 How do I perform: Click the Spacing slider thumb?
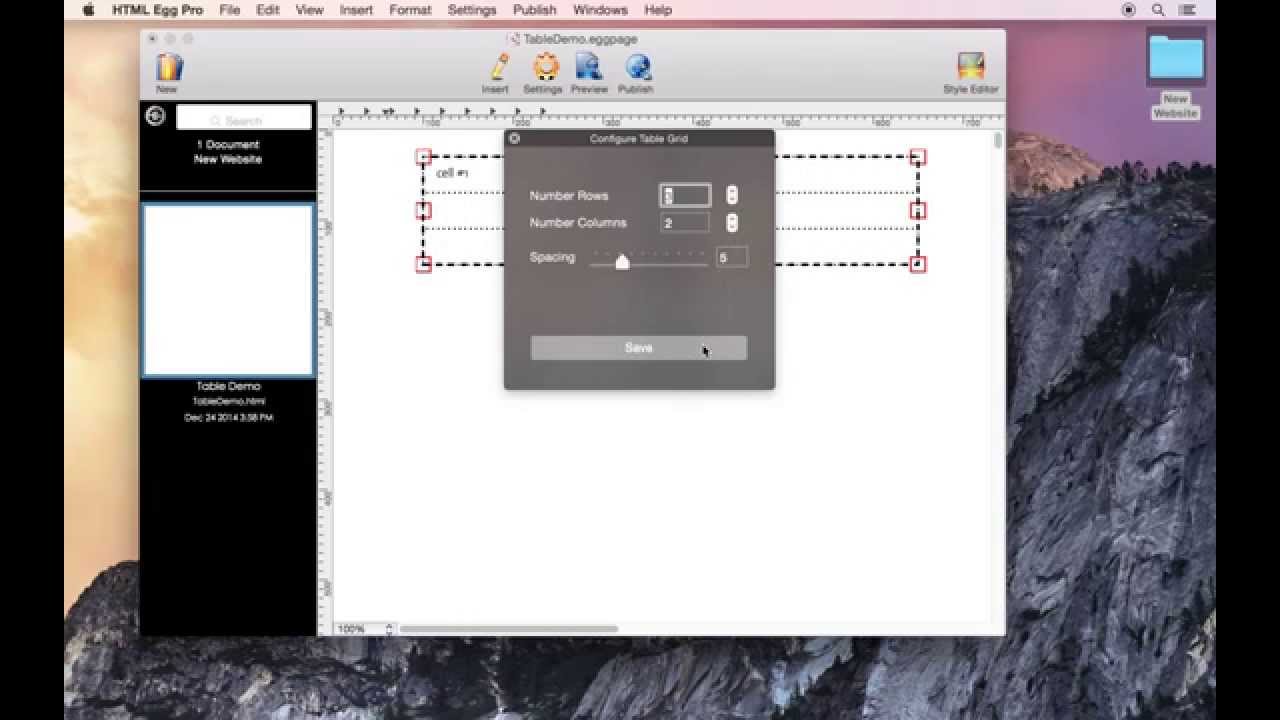[622, 261]
